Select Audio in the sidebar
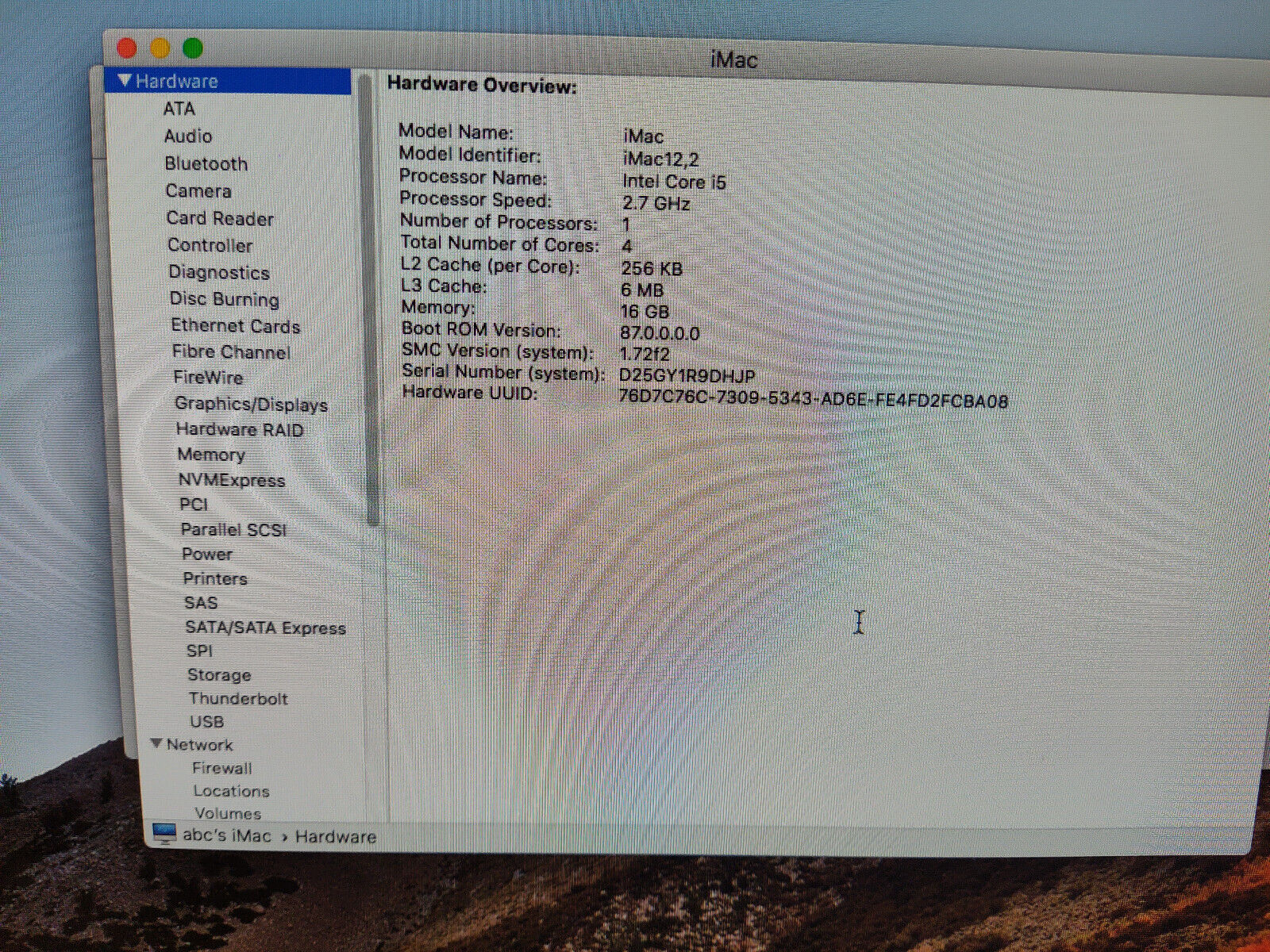This screenshot has width=1270, height=952. coord(188,136)
